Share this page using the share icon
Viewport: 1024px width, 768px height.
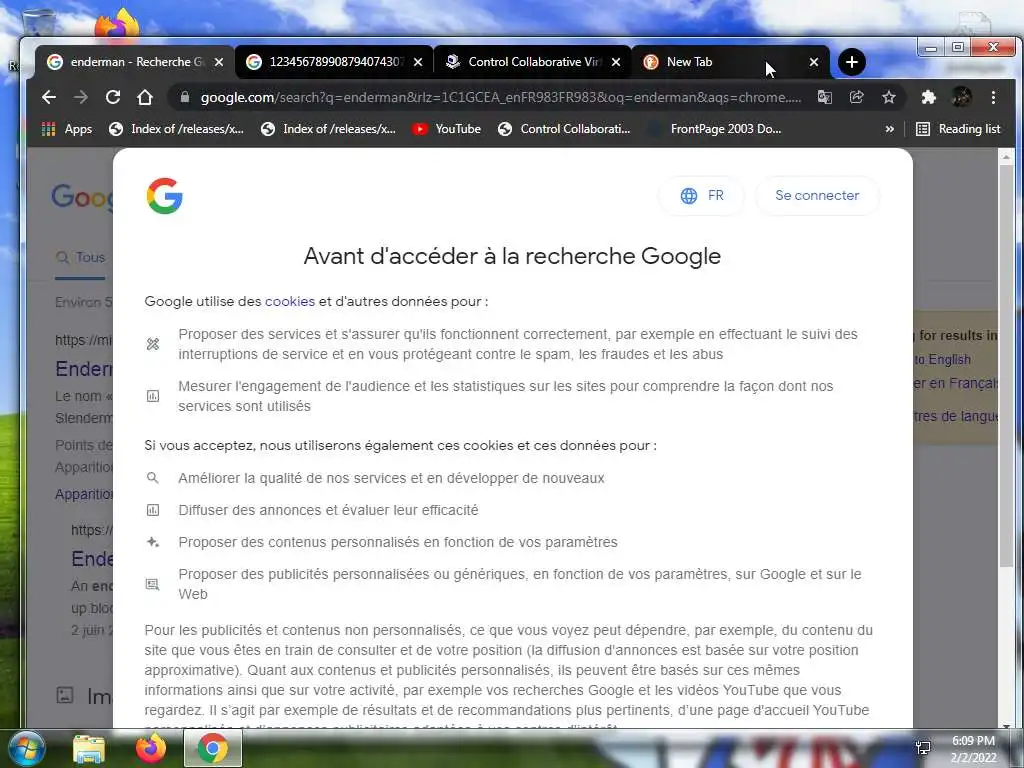coord(856,97)
